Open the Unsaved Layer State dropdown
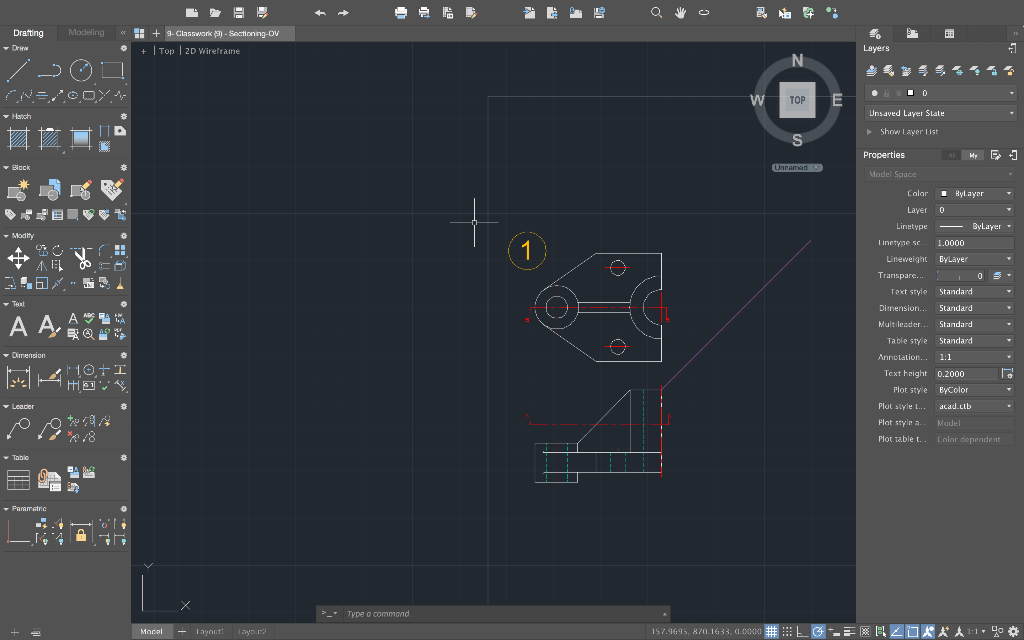This screenshot has height=640, width=1024. [940, 112]
